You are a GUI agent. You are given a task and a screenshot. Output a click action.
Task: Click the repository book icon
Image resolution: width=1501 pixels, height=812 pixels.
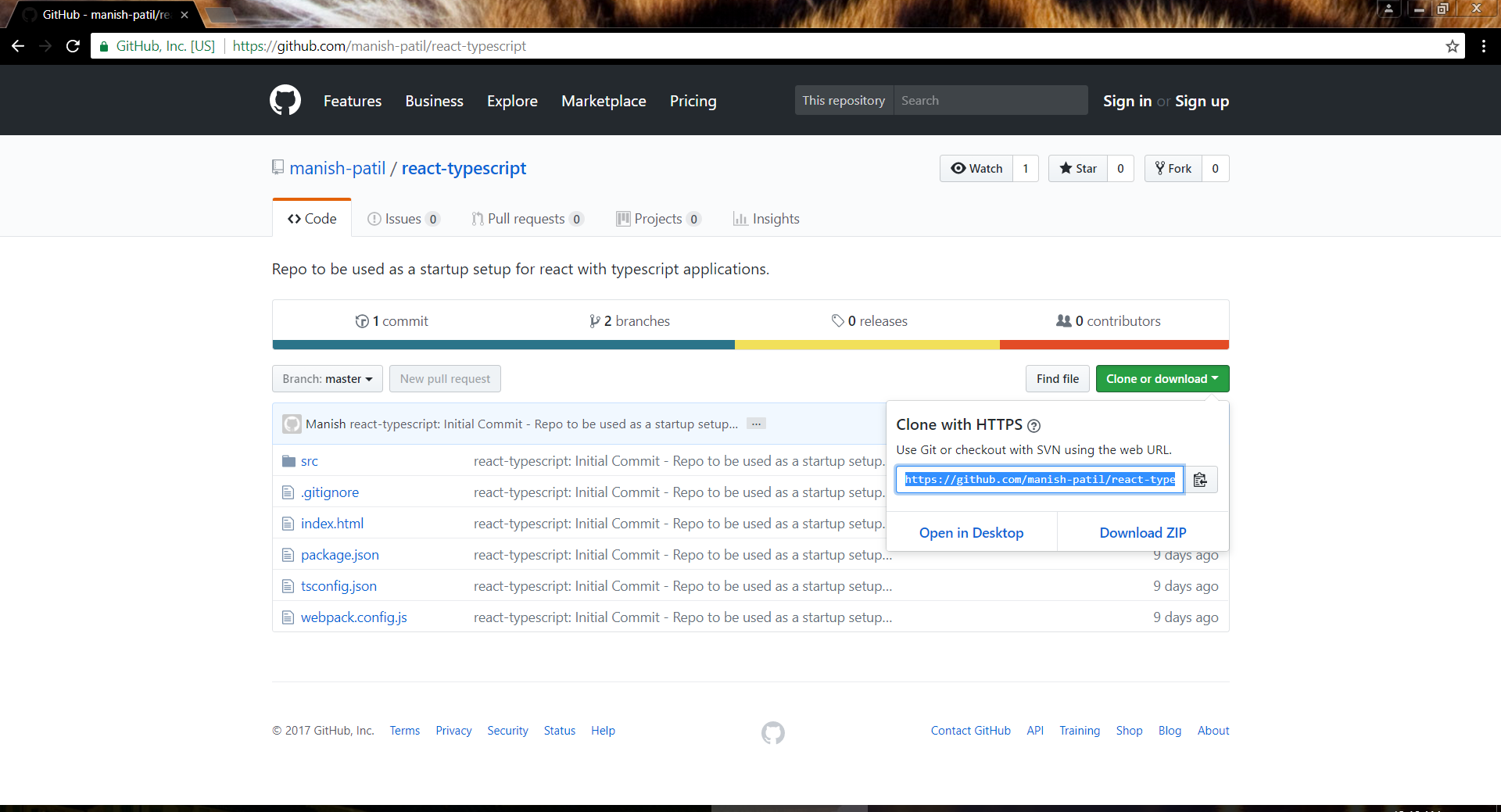pos(278,167)
